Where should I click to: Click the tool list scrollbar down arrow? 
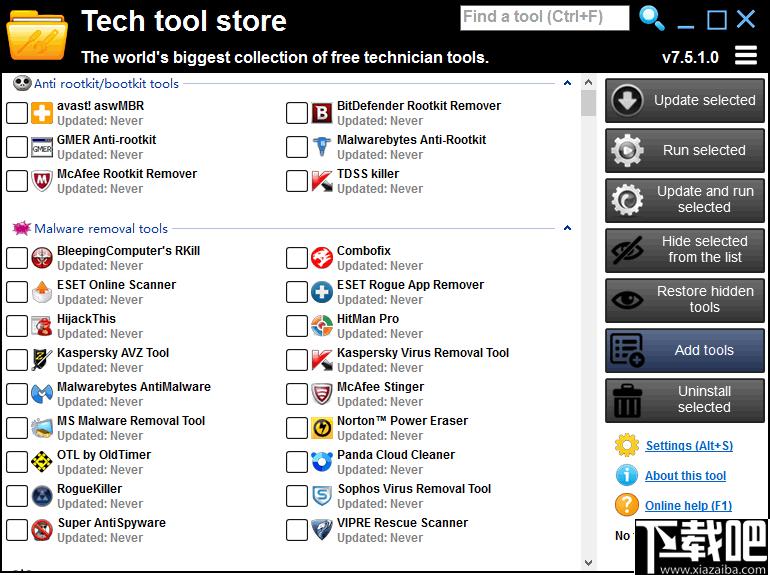588,563
